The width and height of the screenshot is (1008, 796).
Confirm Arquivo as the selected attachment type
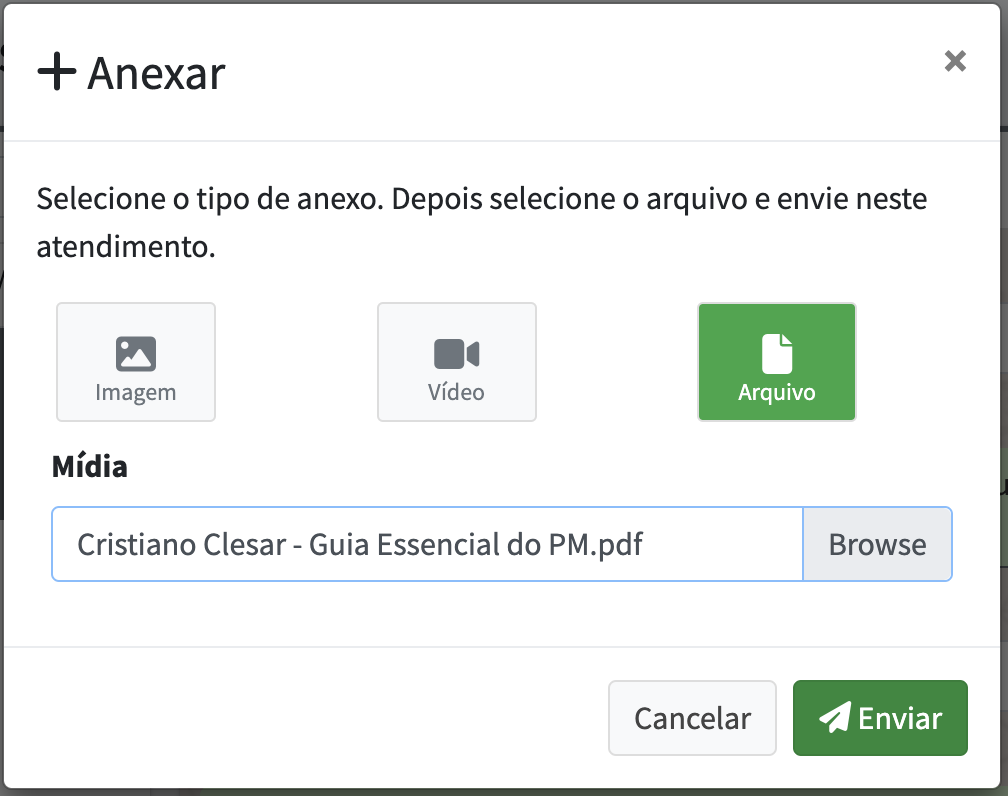click(777, 361)
